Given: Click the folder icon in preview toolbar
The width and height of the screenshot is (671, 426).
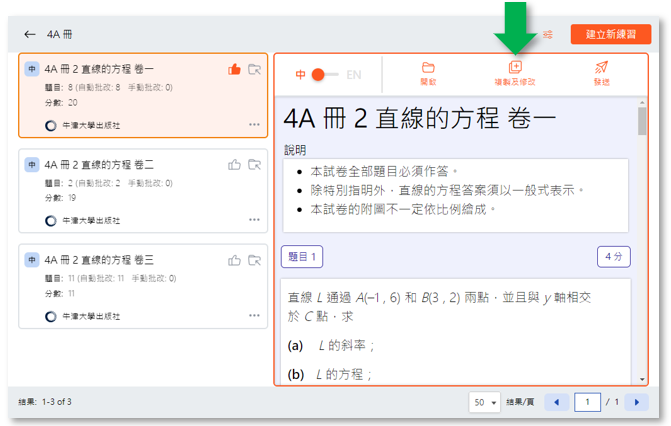Looking at the screenshot, I should click(x=428, y=68).
